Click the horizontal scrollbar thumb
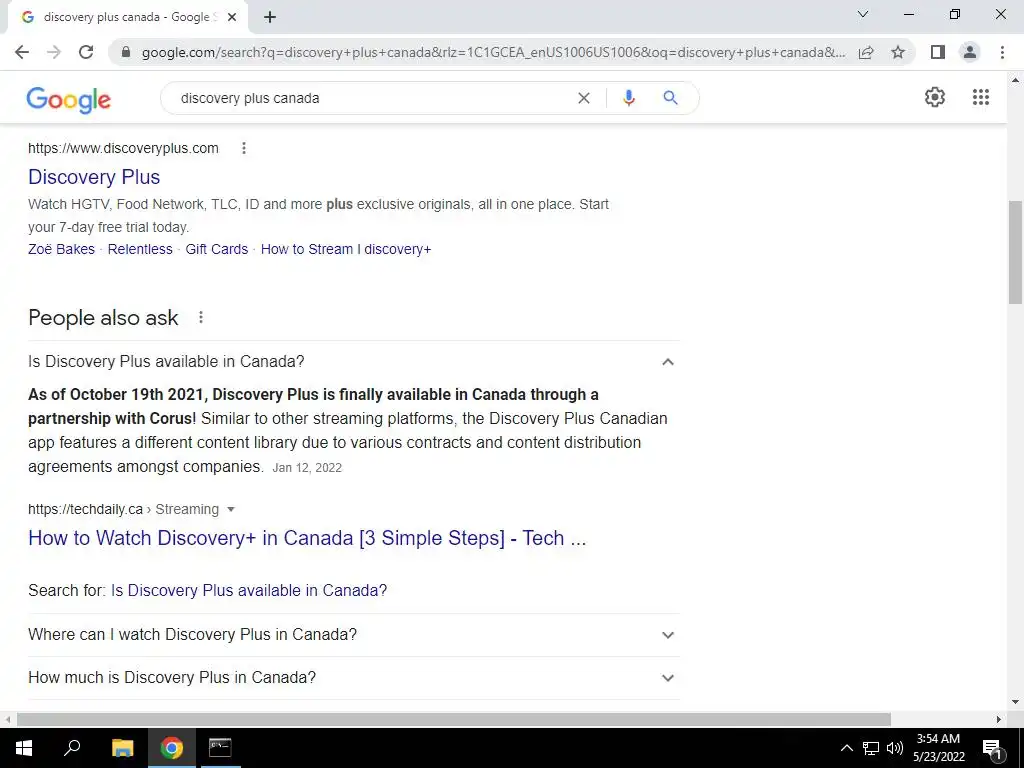Image resolution: width=1024 pixels, height=768 pixels. (454, 719)
